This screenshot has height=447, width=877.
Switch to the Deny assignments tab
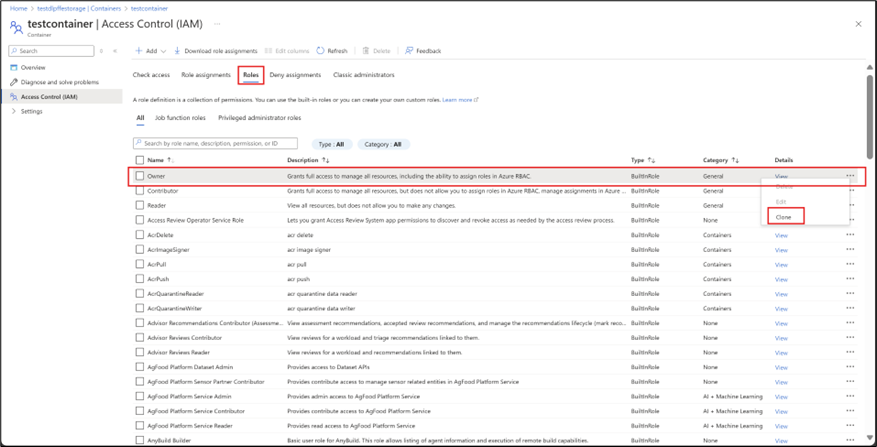coord(295,75)
